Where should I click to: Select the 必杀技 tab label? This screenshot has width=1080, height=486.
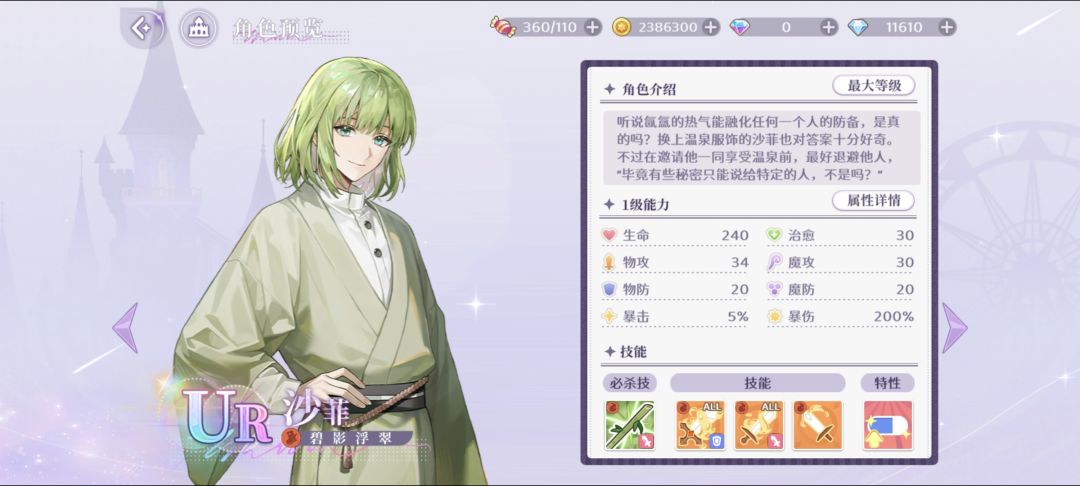630,383
